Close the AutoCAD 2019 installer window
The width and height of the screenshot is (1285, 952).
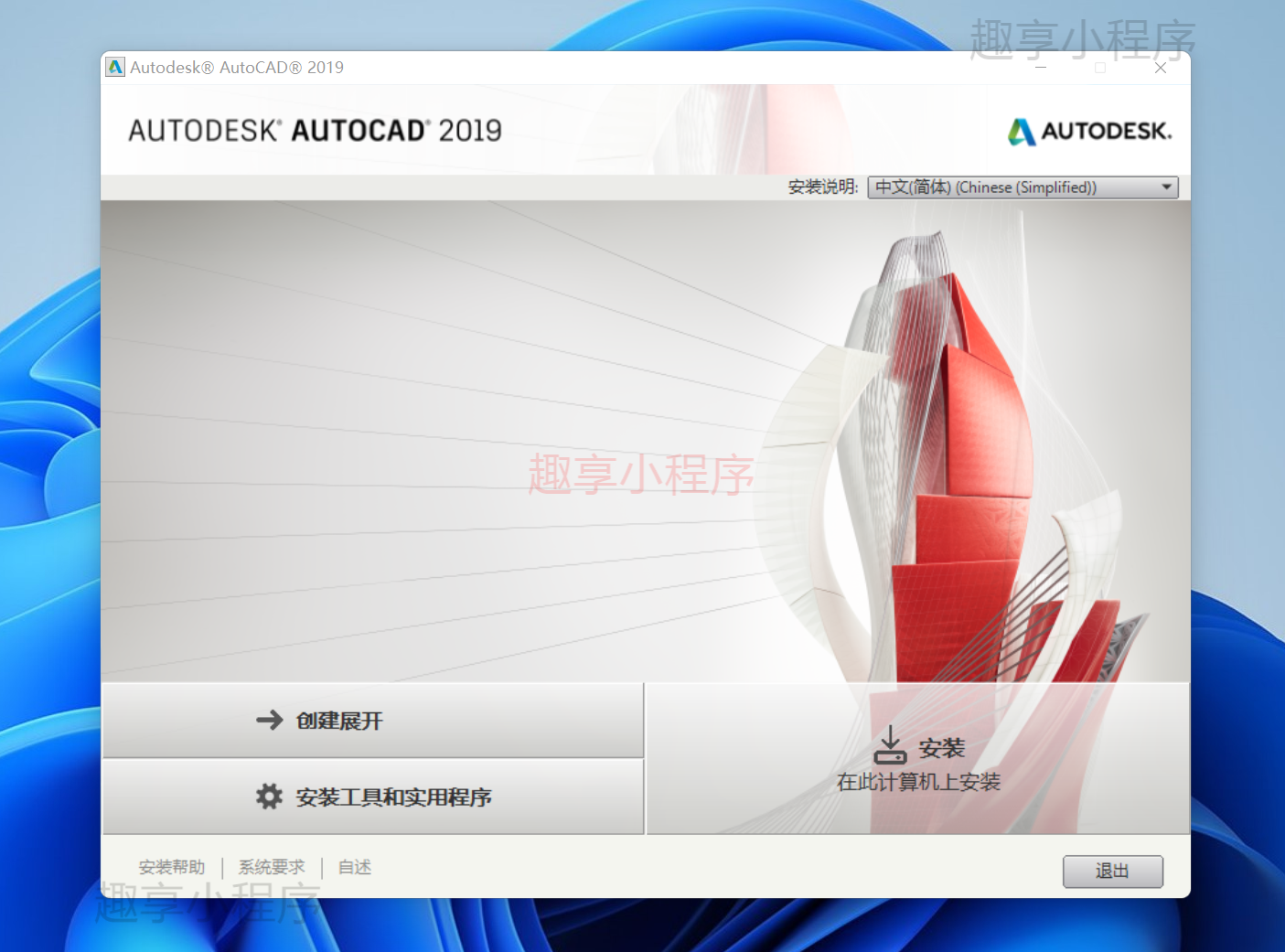click(x=1161, y=68)
